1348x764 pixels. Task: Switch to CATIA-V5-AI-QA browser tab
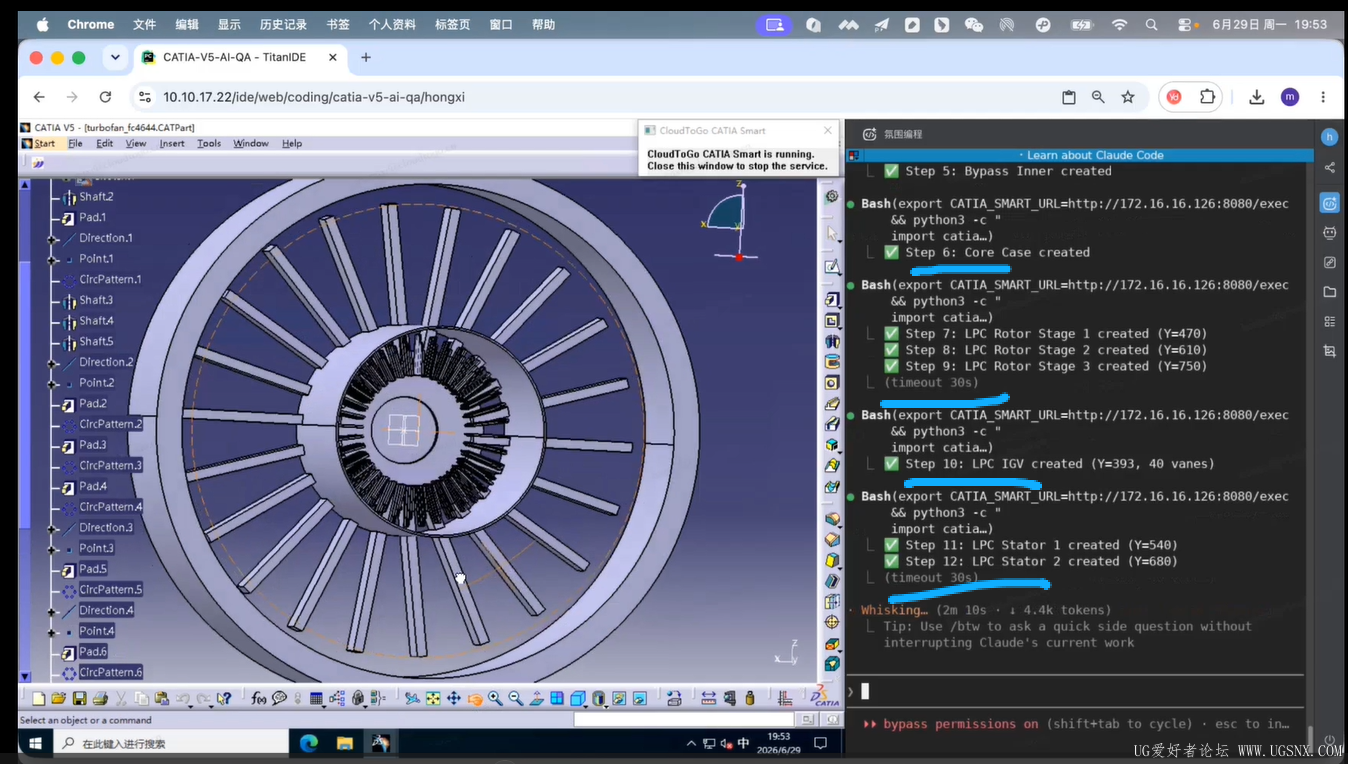click(241, 58)
